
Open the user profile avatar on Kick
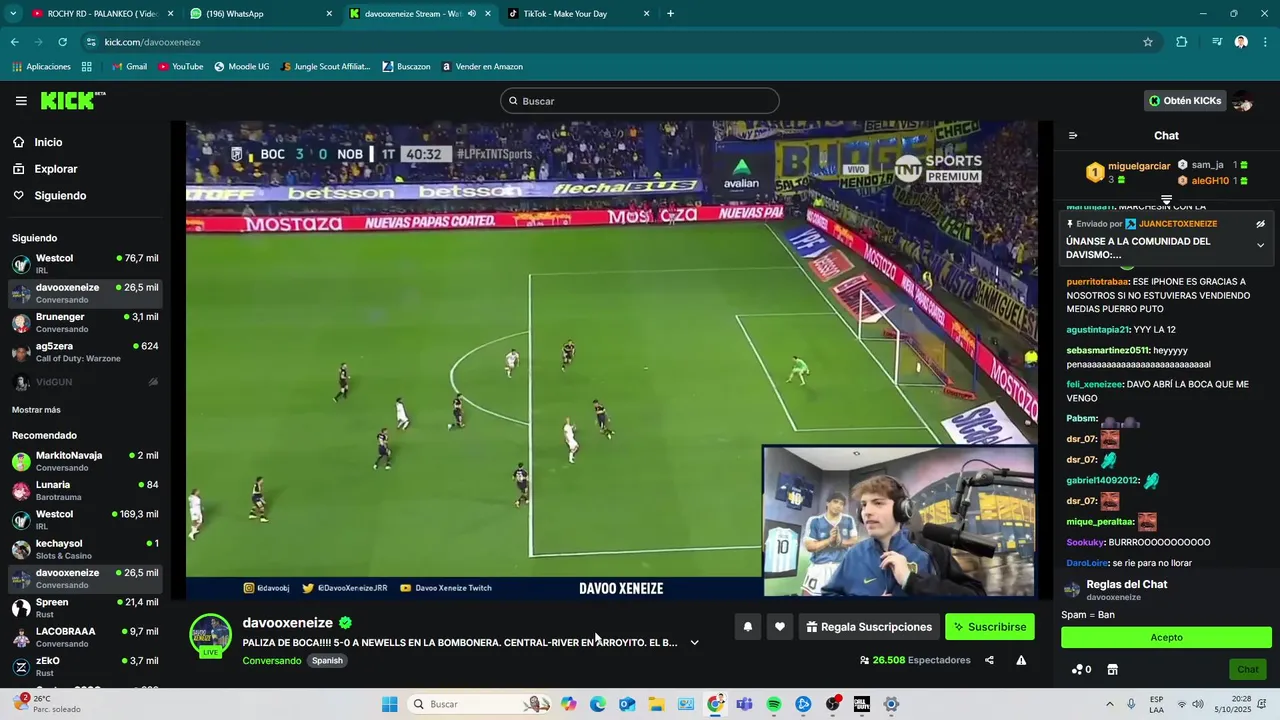[x=1243, y=101]
